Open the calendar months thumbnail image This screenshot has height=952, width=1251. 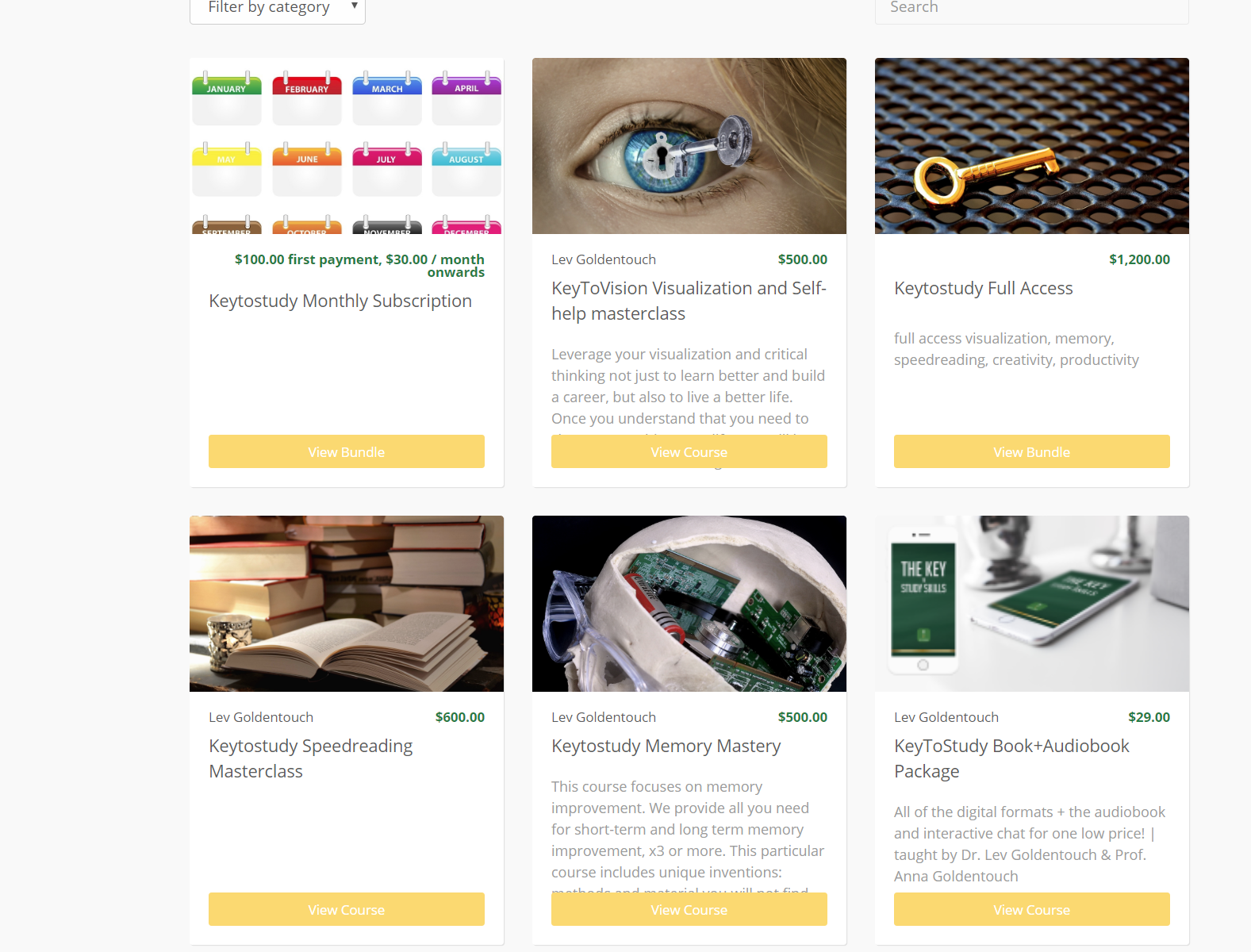click(x=347, y=146)
